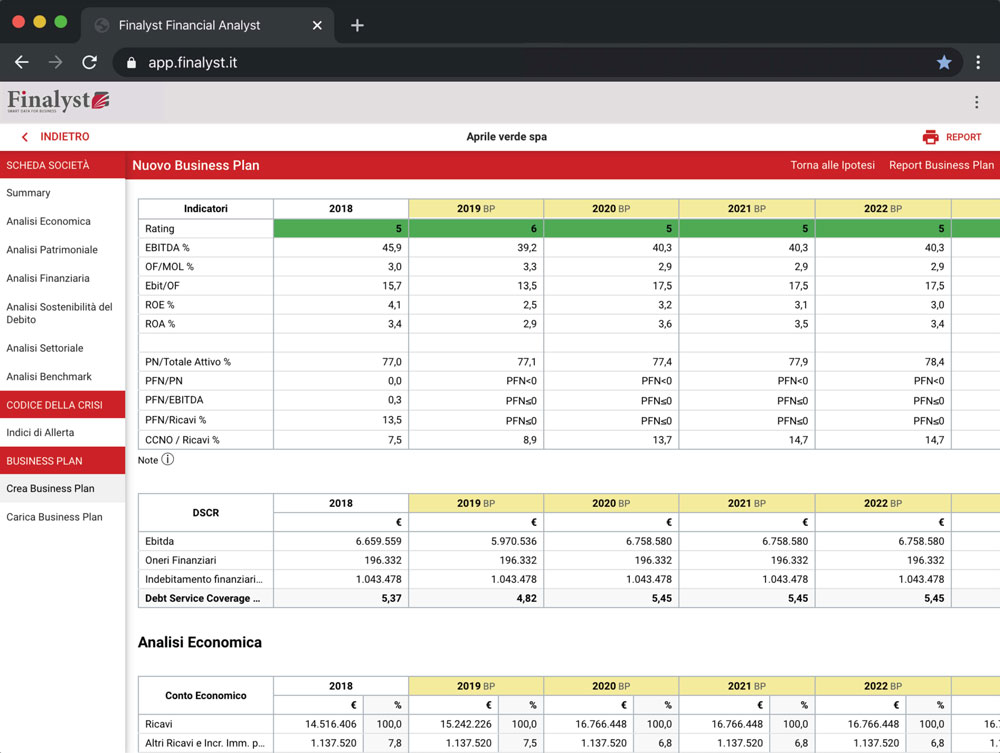Reload the page in browser

(89, 62)
